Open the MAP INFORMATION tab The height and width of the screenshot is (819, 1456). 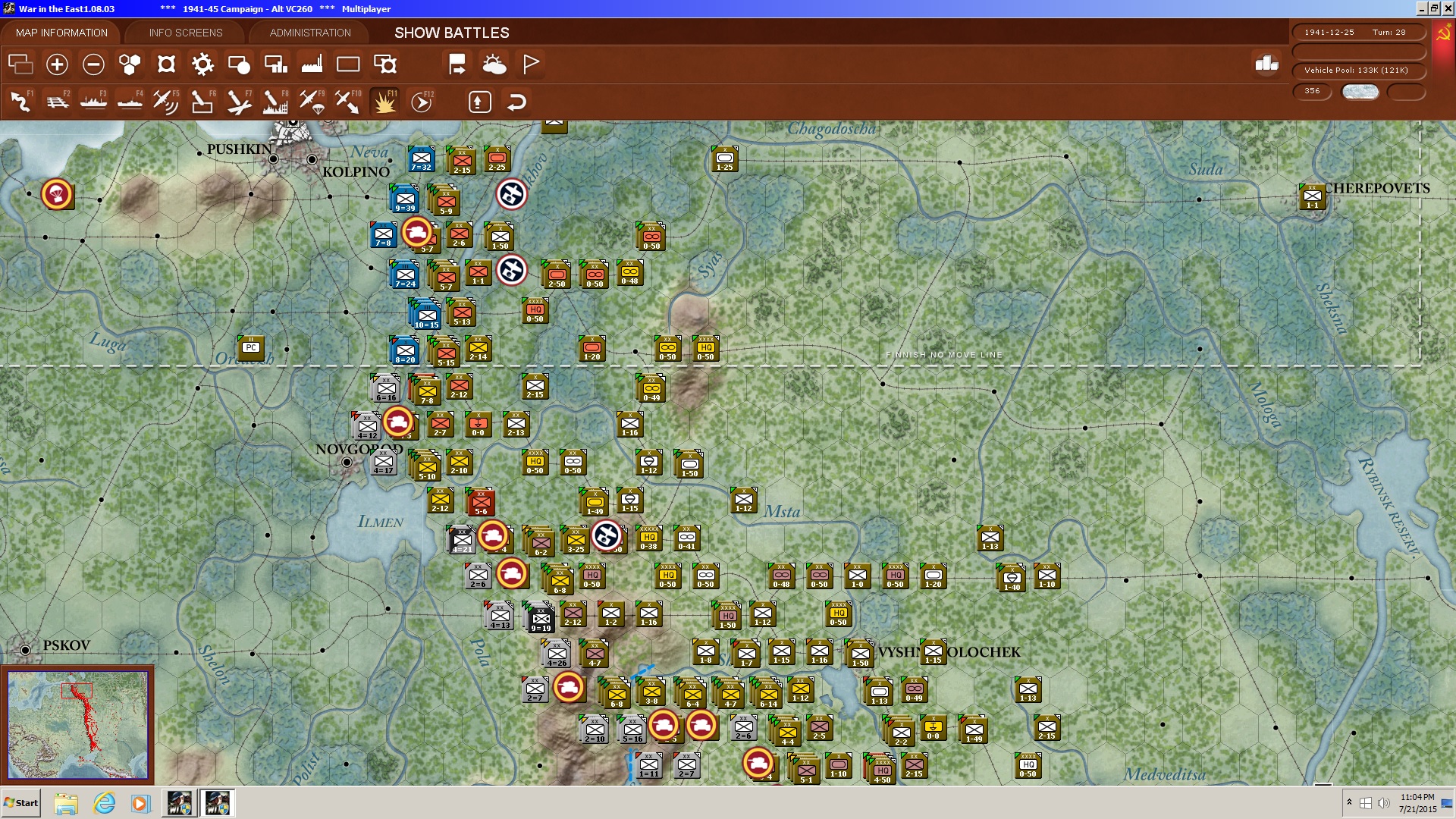click(x=61, y=33)
